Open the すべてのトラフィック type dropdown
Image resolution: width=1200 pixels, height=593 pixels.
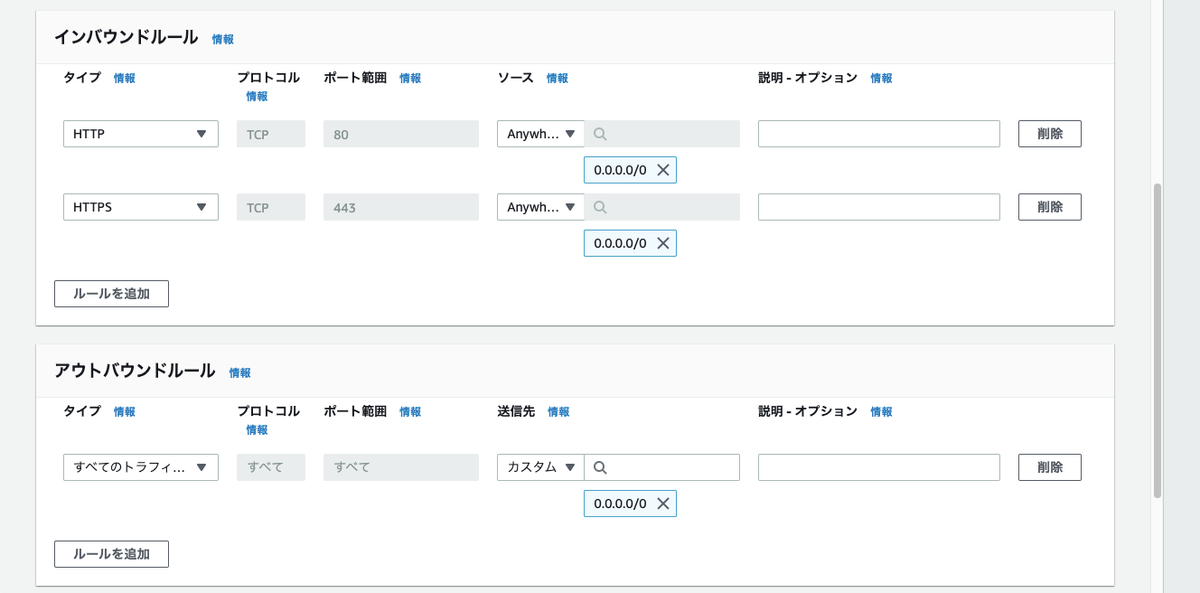140,467
